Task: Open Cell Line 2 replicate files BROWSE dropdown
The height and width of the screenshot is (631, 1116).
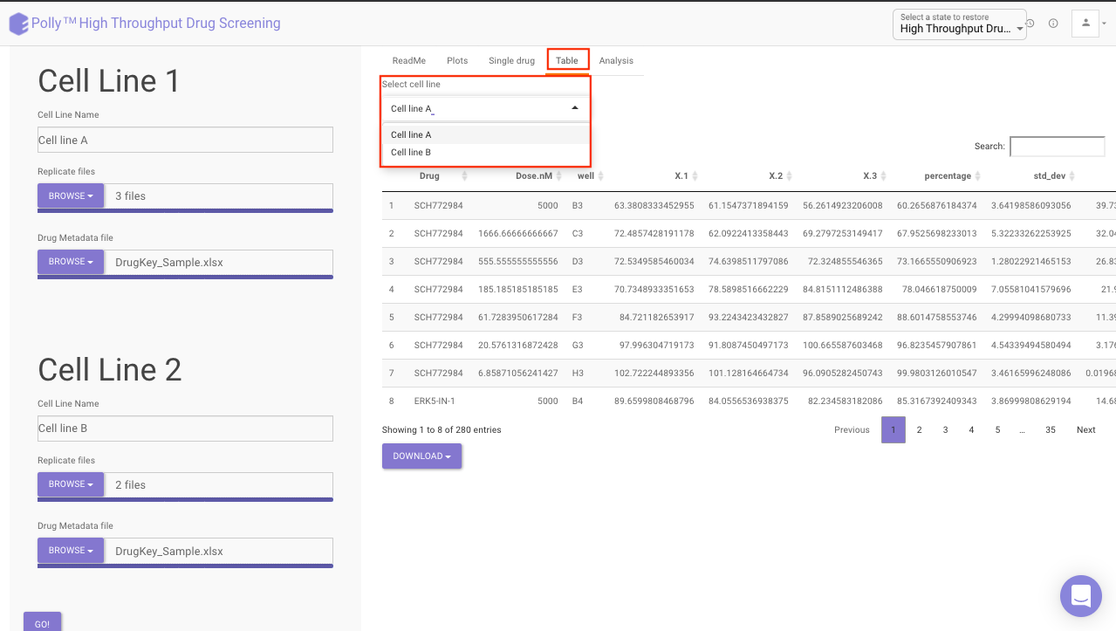Action: (x=70, y=484)
